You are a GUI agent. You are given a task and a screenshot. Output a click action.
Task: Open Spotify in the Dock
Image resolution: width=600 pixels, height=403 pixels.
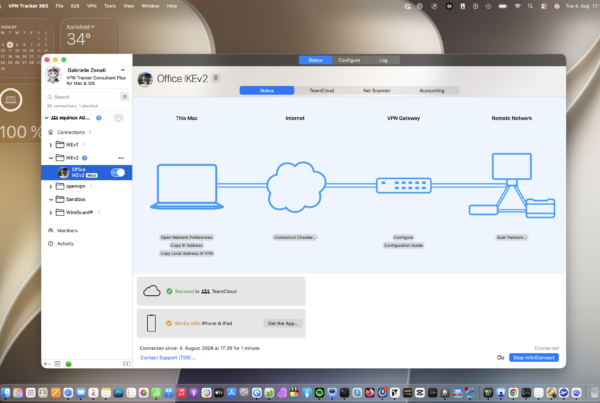tap(320, 393)
